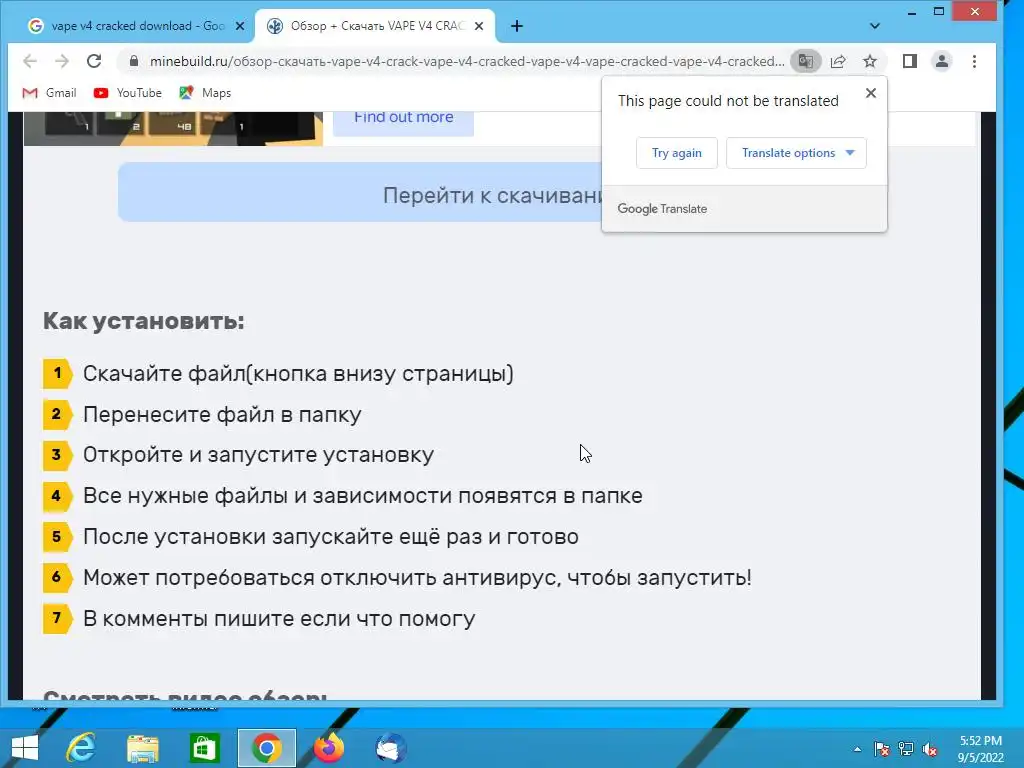Image resolution: width=1024 pixels, height=768 pixels.
Task: Open the Chrome profile avatar
Action: point(942,61)
